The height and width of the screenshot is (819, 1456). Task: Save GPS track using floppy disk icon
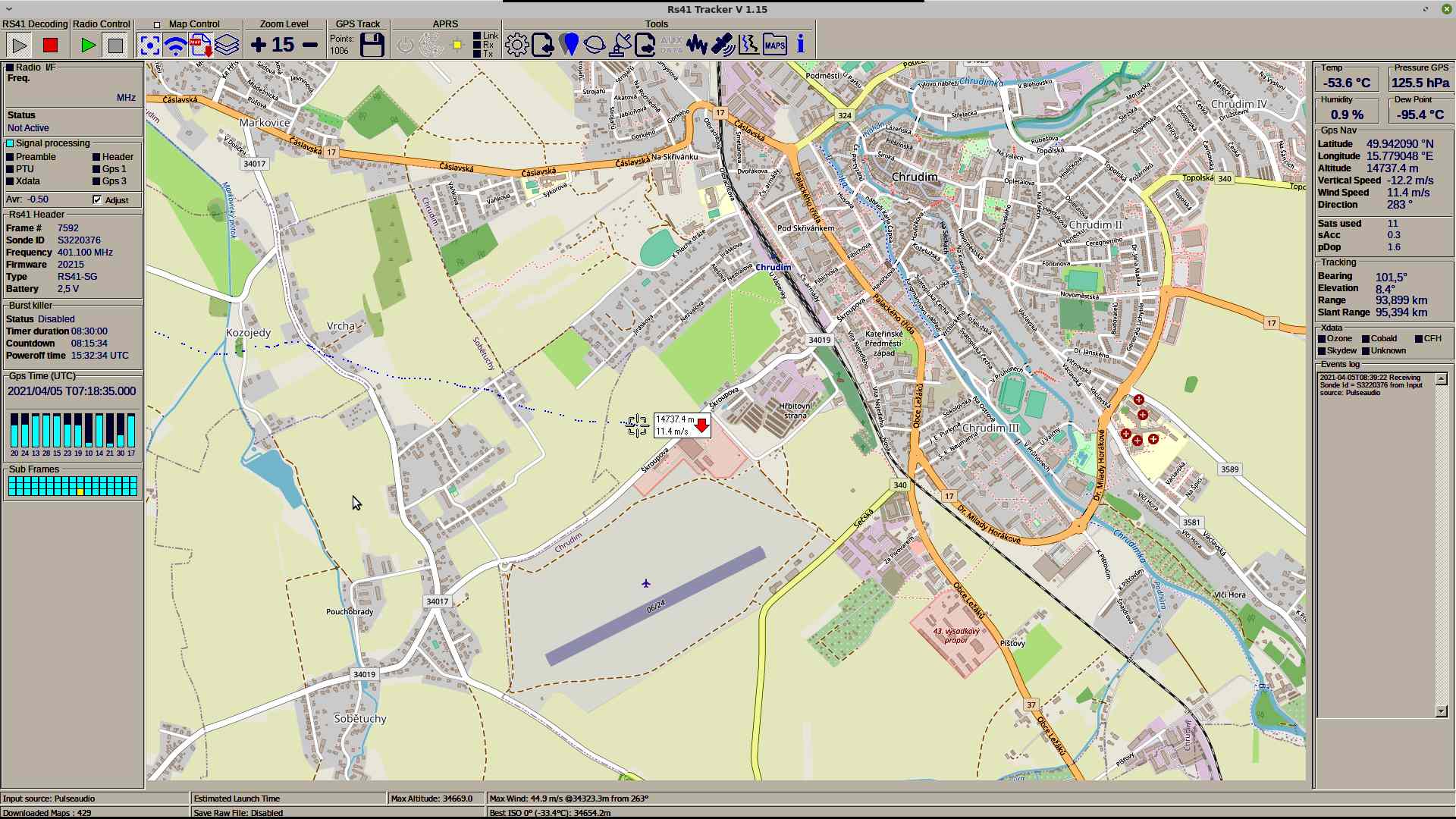[372, 45]
